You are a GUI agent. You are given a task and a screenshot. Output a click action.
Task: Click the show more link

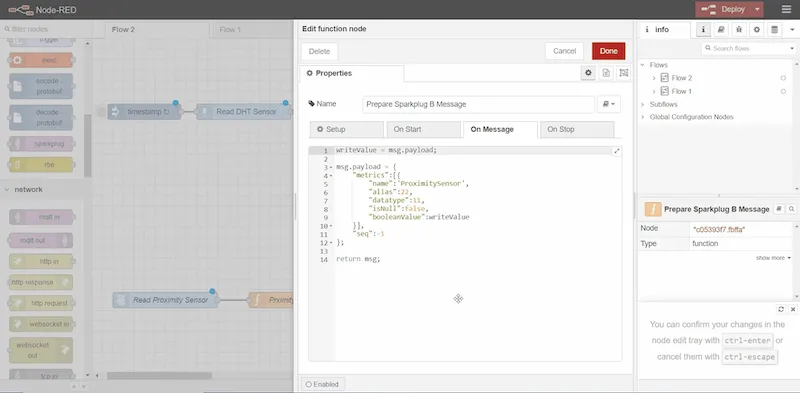773,258
